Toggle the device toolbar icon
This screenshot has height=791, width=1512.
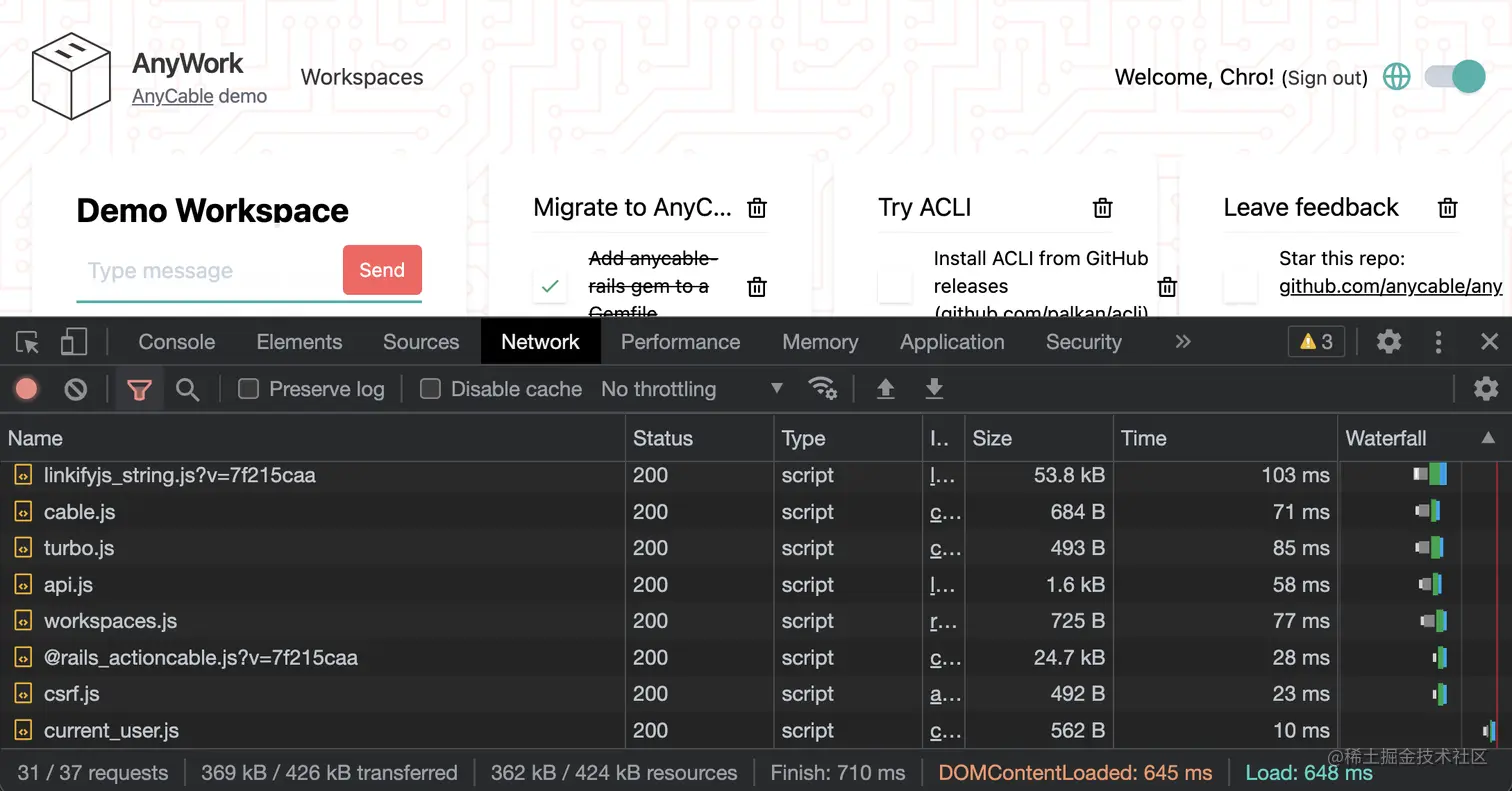tap(73, 341)
